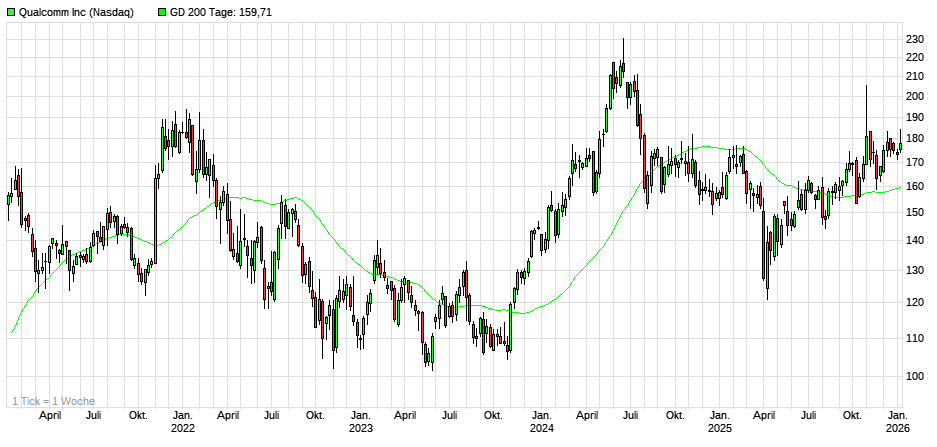
Task: Click the 100 price axis label
Action: pos(914,376)
